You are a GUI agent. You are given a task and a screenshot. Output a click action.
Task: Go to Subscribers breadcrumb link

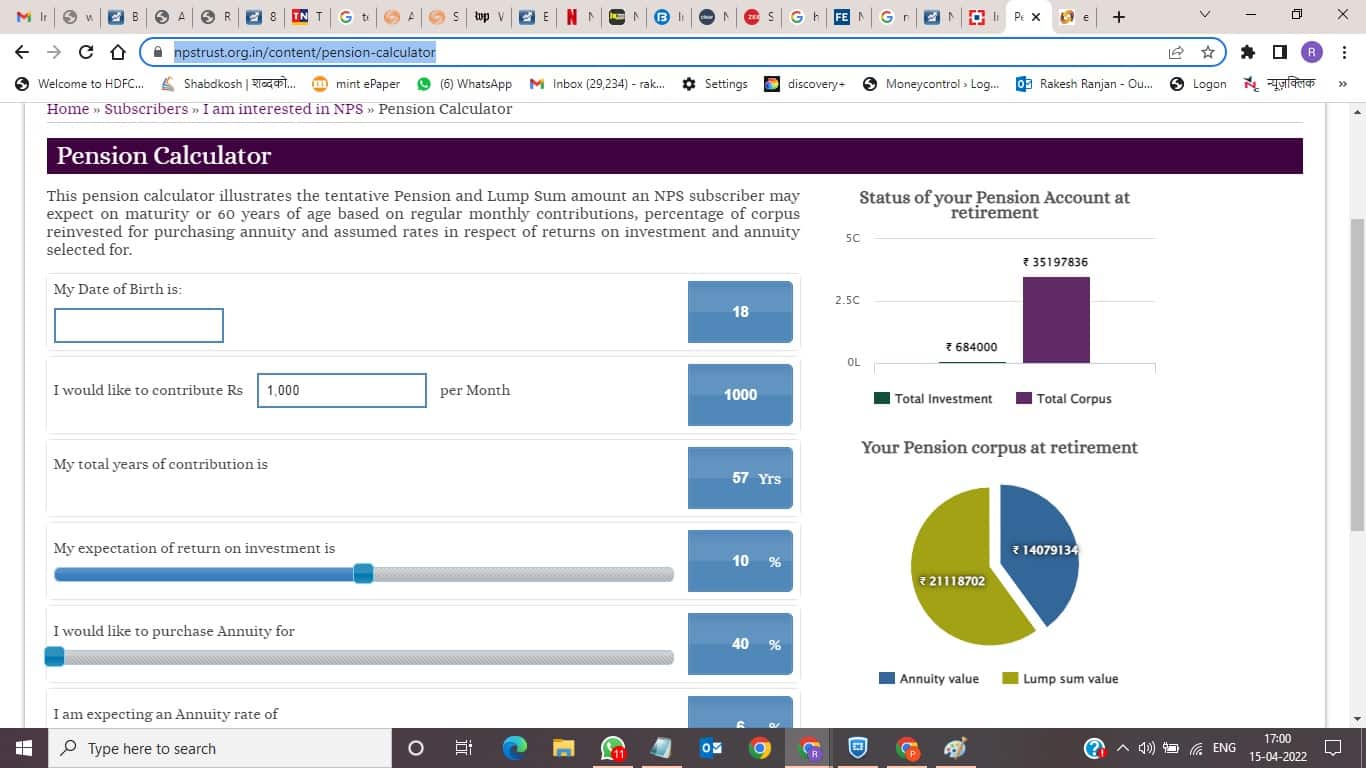pos(146,109)
